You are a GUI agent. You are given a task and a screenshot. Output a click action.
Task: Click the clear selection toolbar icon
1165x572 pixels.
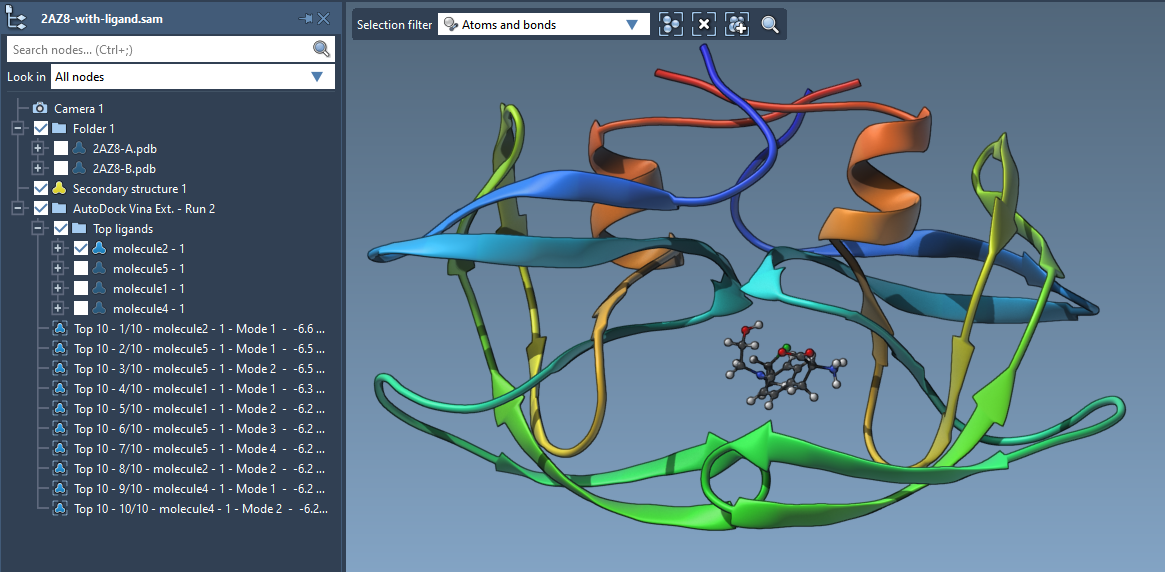(704, 25)
